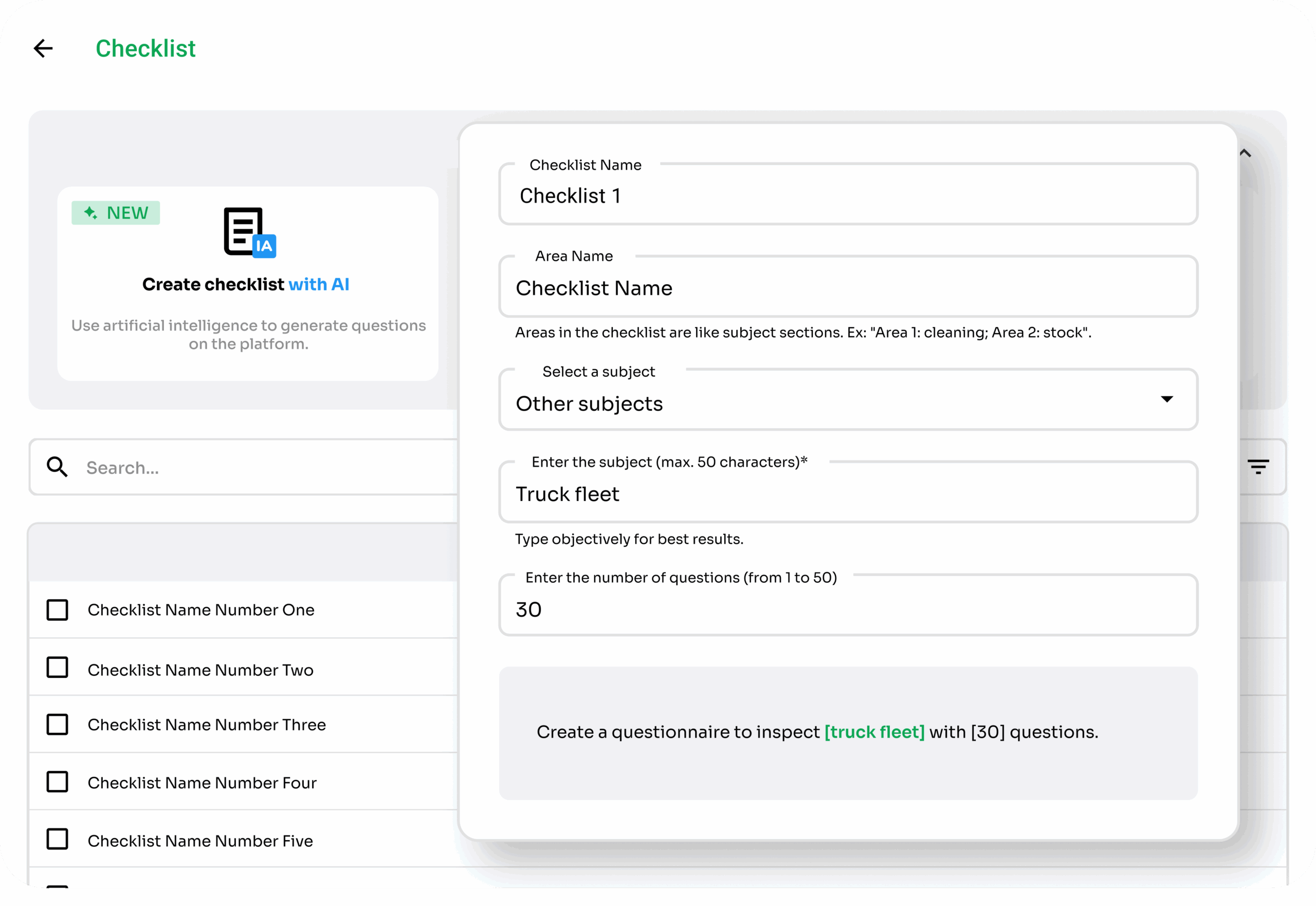This screenshot has width=1316, height=906.
Task: Edit the Truck fleet subject field
Action: click(848, 494)
